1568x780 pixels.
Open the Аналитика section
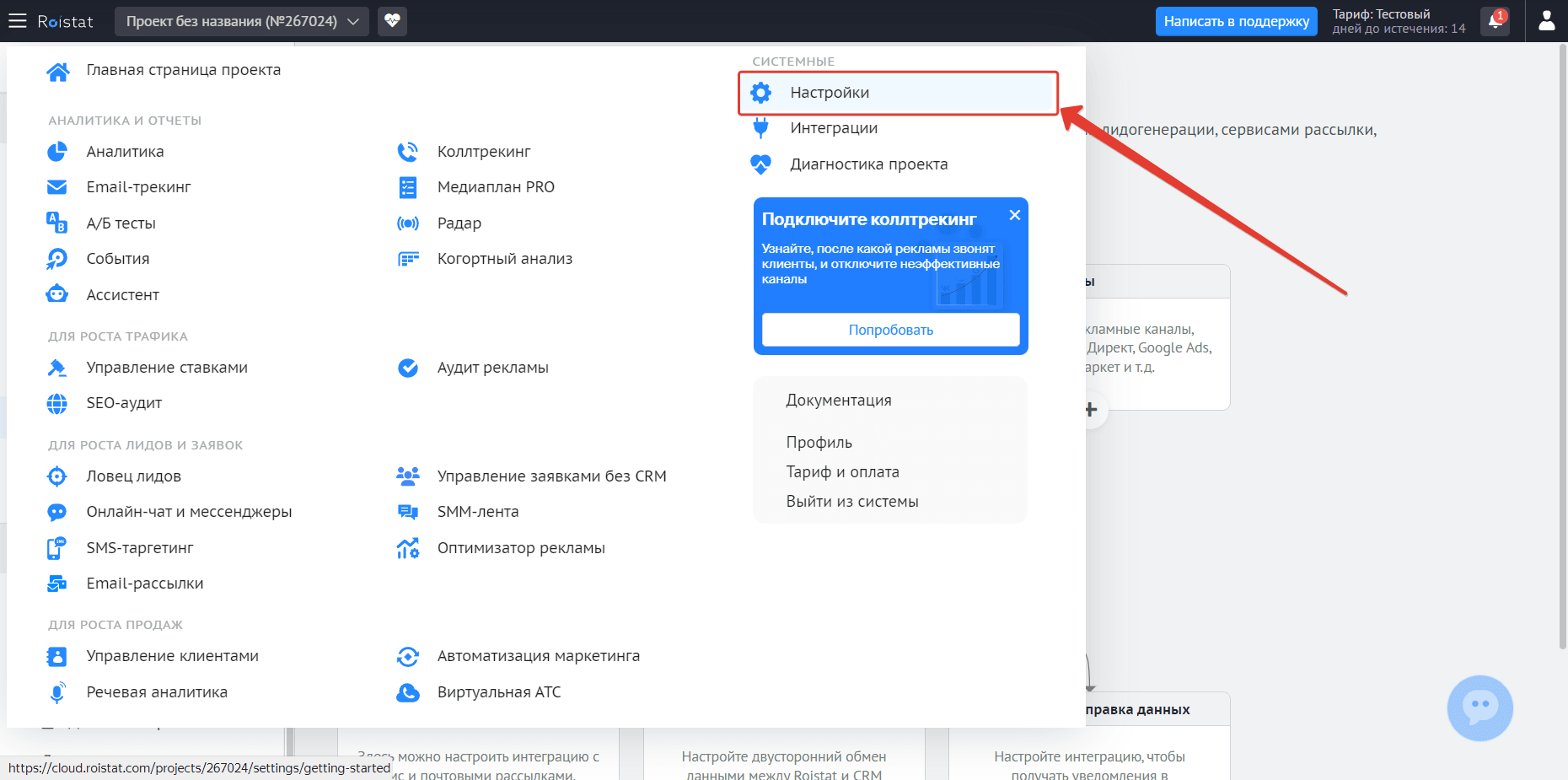pos(125,152)
